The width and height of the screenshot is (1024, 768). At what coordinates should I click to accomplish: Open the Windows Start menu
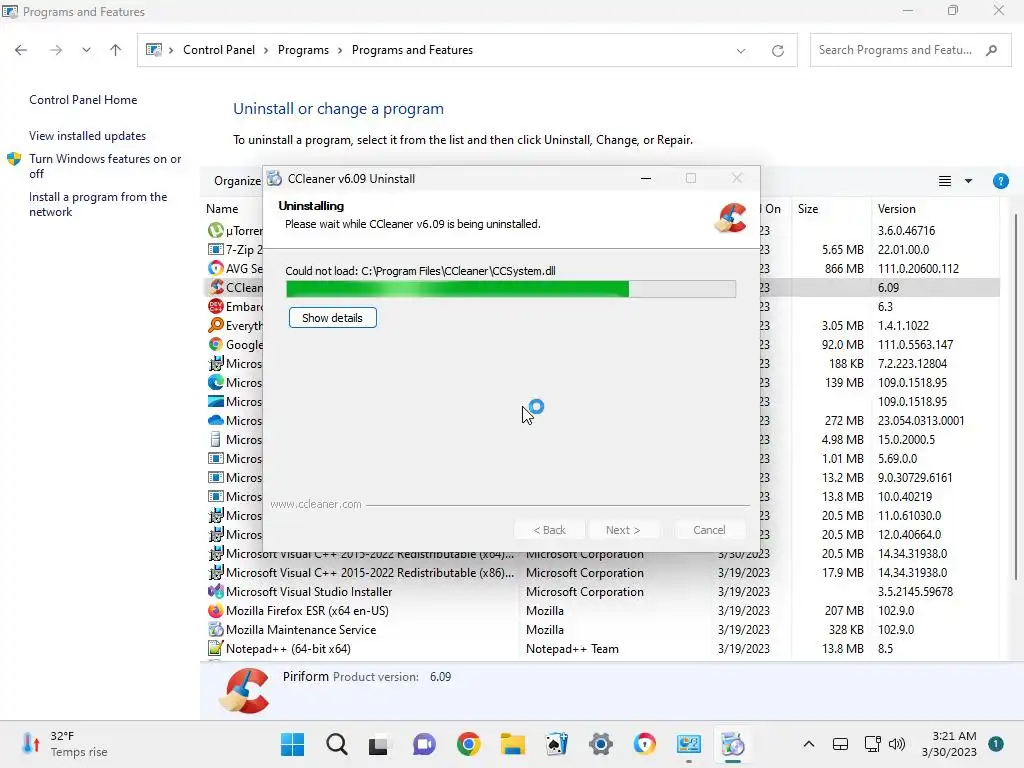click(293, 744)
